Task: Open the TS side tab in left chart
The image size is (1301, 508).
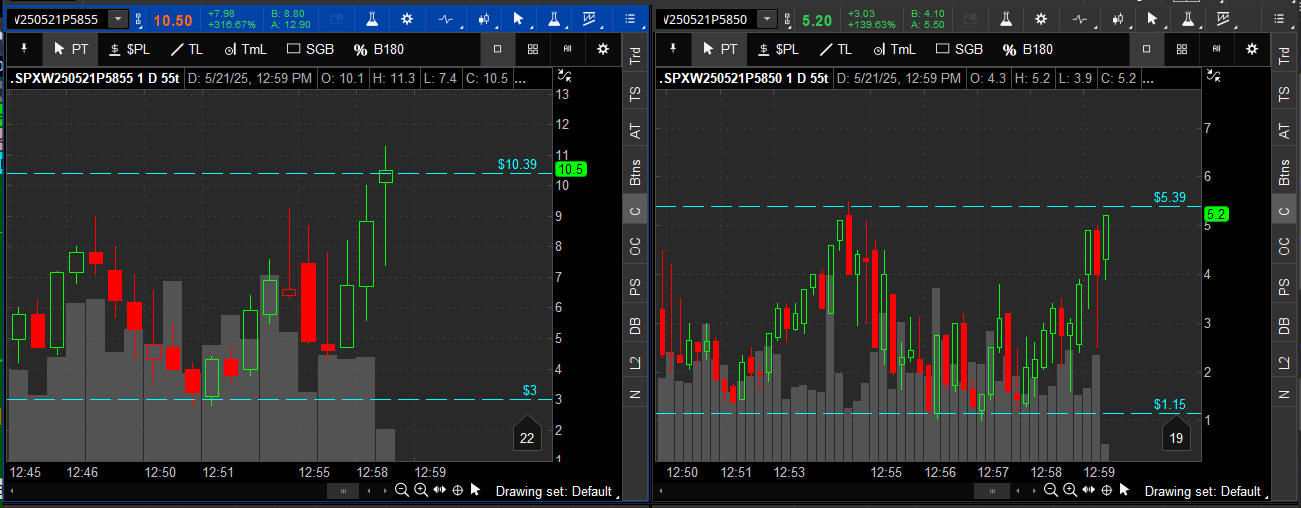Action: (634, 93)
